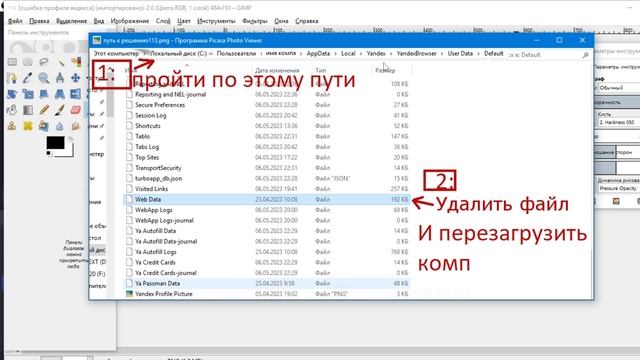Adjust the Соотношение сторон slider
This screenshot has width=640, height=360.
617,152
